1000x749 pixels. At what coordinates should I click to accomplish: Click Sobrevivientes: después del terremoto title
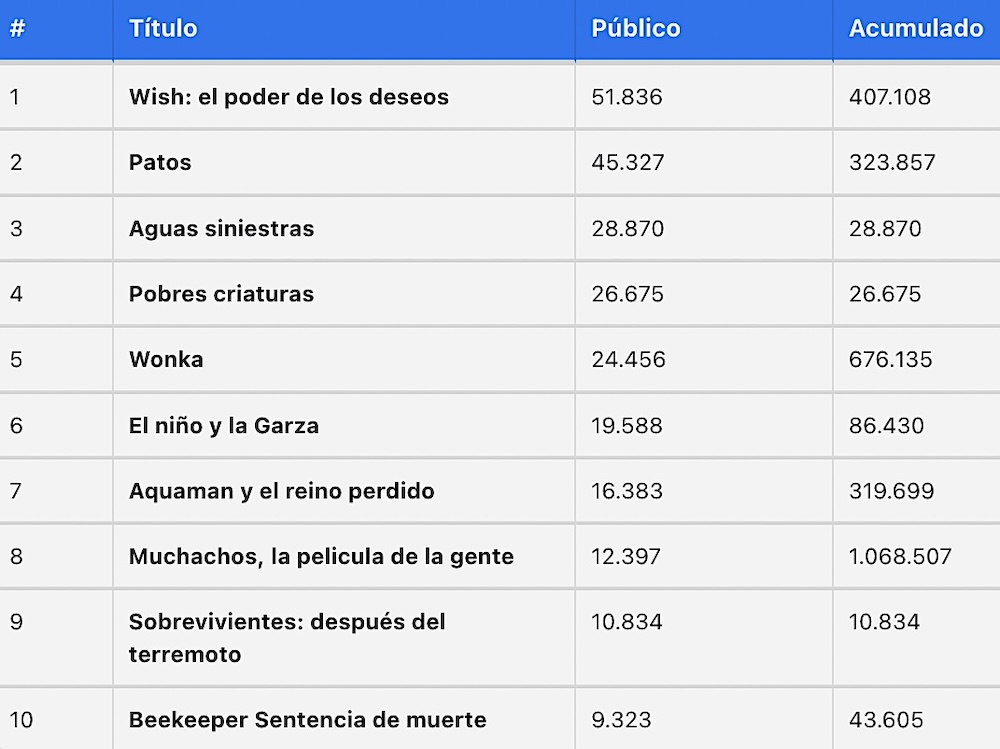[x=287, y=638]
